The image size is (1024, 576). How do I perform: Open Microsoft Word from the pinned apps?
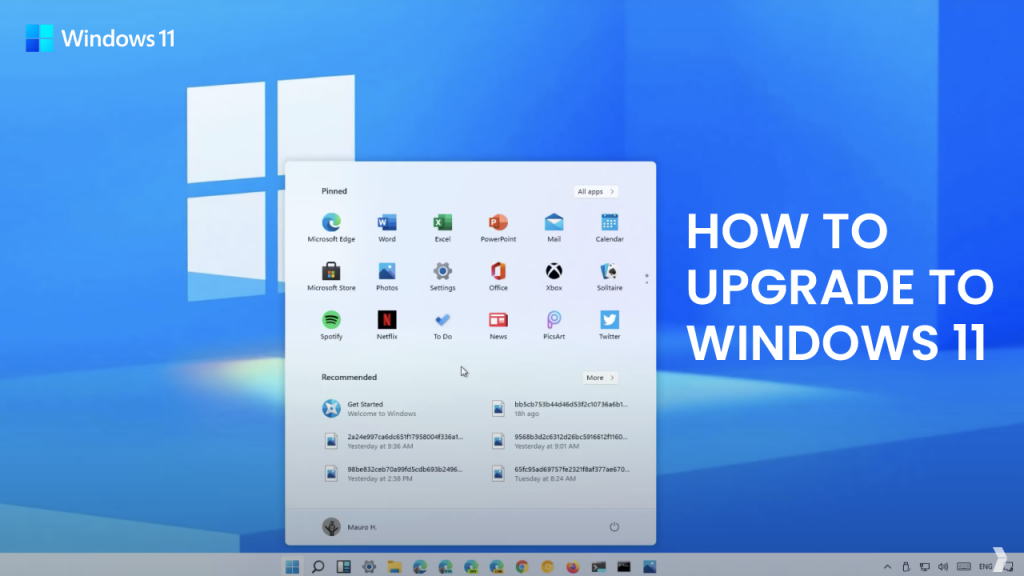tap(387, 223)
